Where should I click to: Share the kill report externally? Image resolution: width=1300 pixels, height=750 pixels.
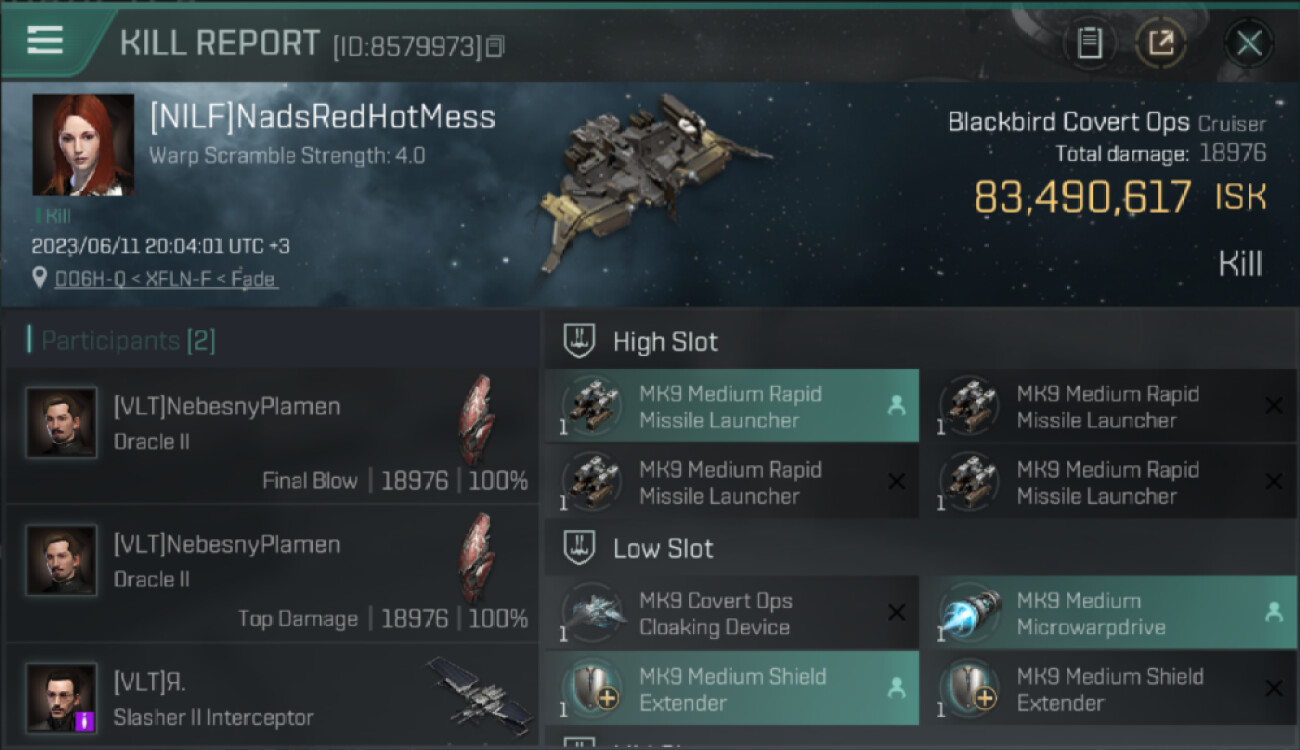tap(1160, 43)
